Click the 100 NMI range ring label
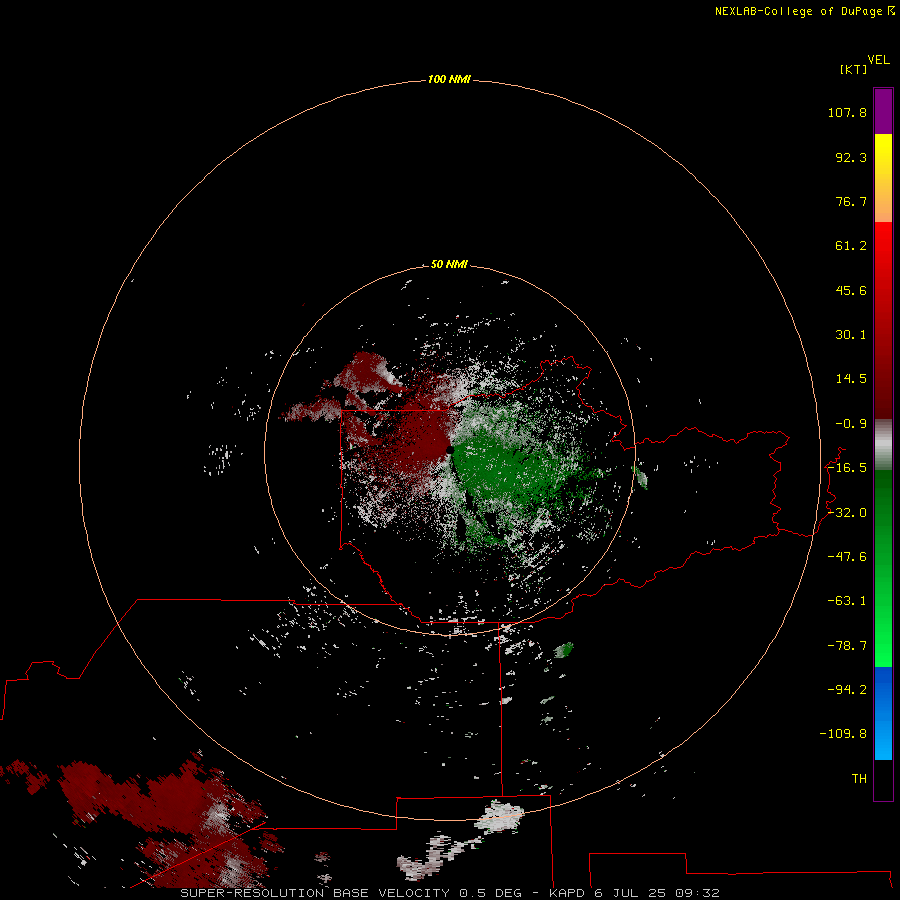Screen dimensions: 900x900 point(449,79)
